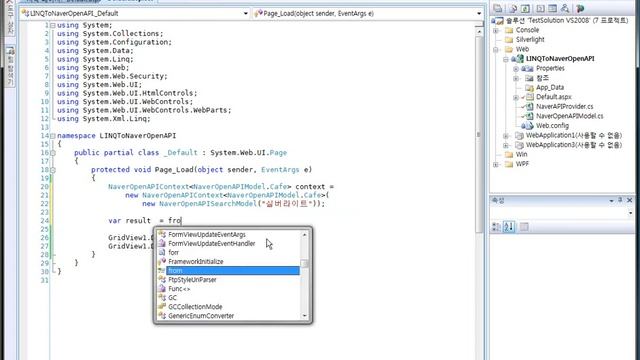Click the Silverlight folder icon
640x360 pixels.
click(x=509, y=40)
